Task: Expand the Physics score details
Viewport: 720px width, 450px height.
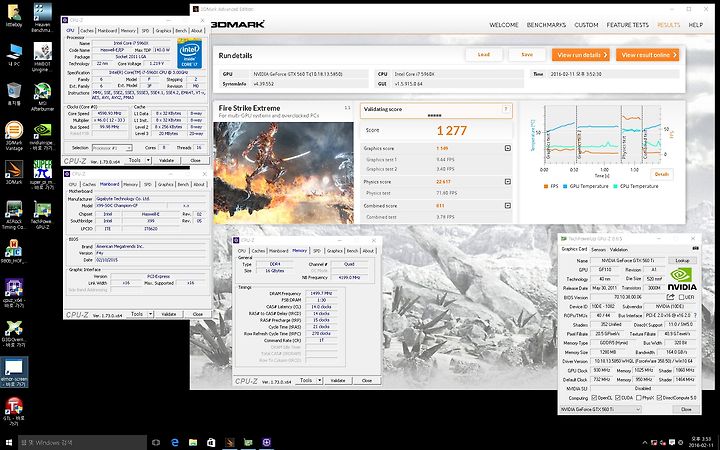Action: tap(507, 182)
